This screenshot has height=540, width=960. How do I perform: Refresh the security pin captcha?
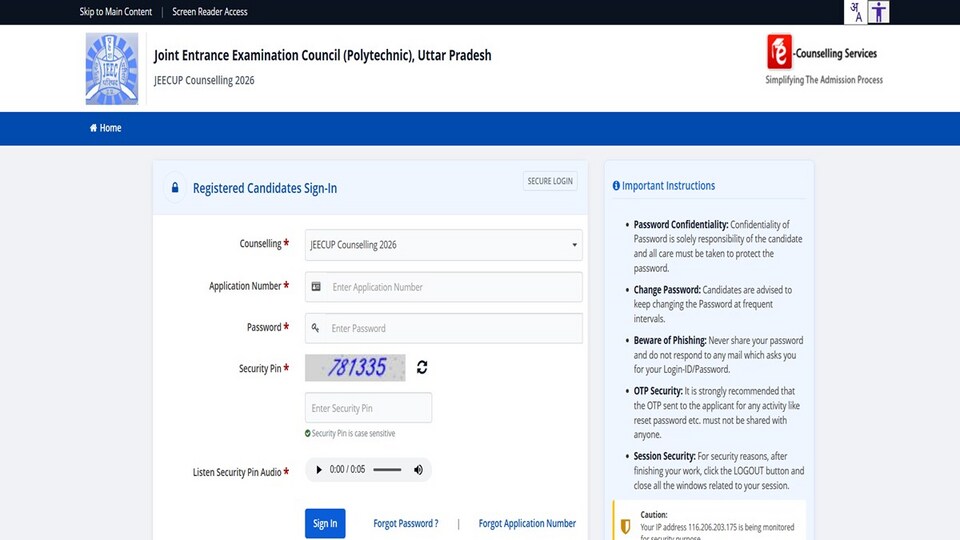(422, 367)
